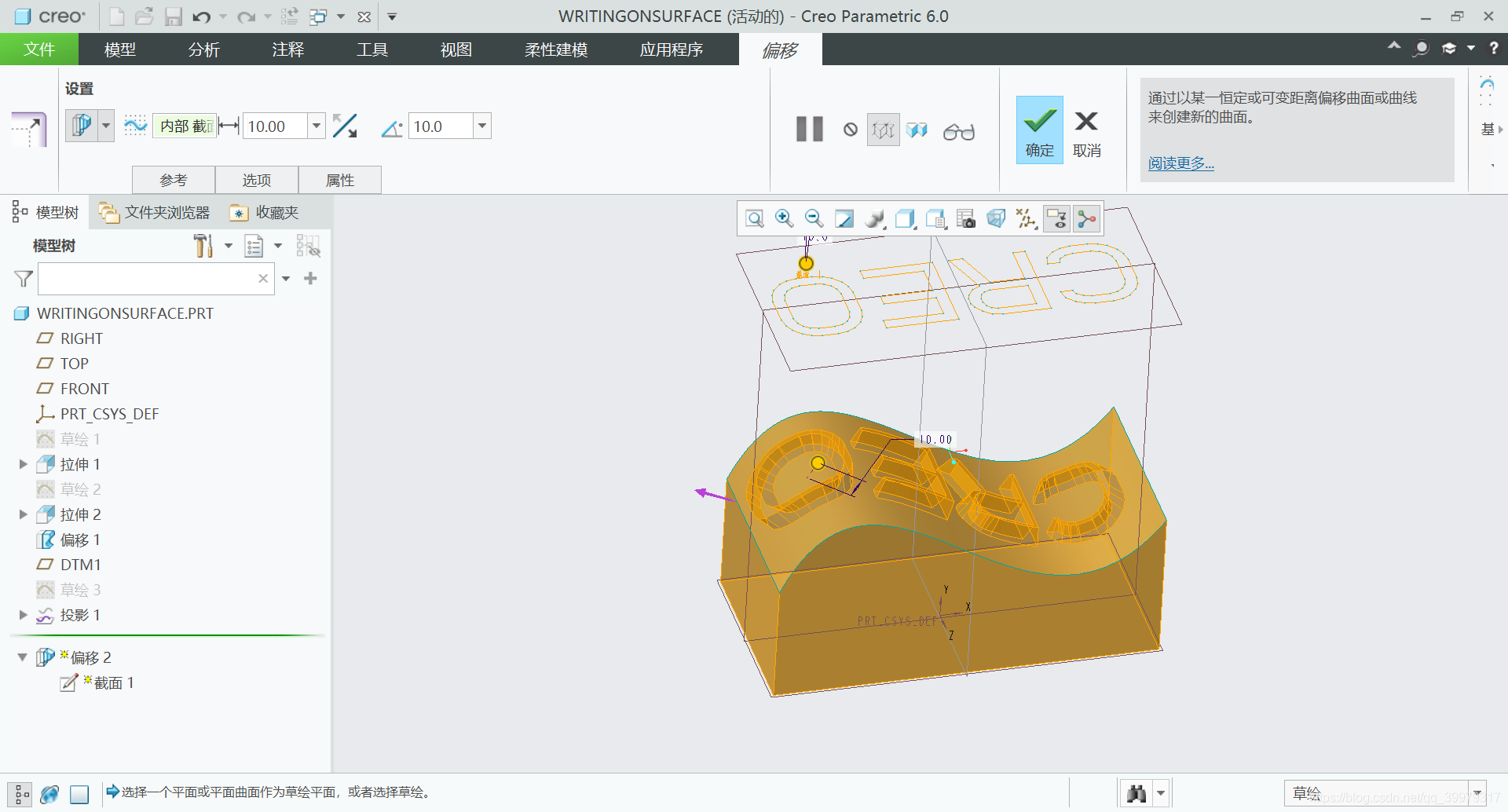Click the undo arrow in the quick access toolbar
1508x812 pixels.
pos(201,16)
